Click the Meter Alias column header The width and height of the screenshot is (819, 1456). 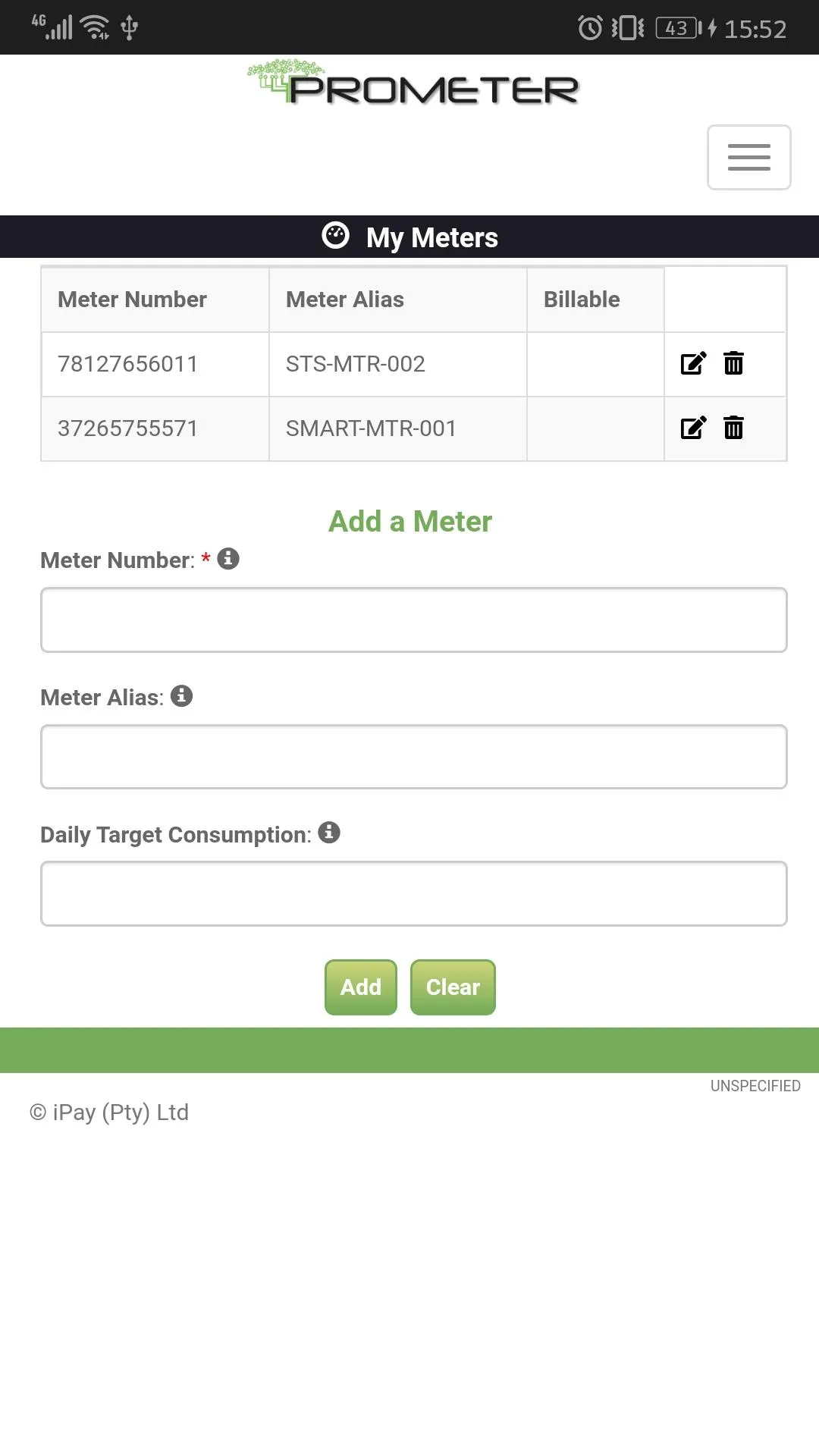[345, 300]
